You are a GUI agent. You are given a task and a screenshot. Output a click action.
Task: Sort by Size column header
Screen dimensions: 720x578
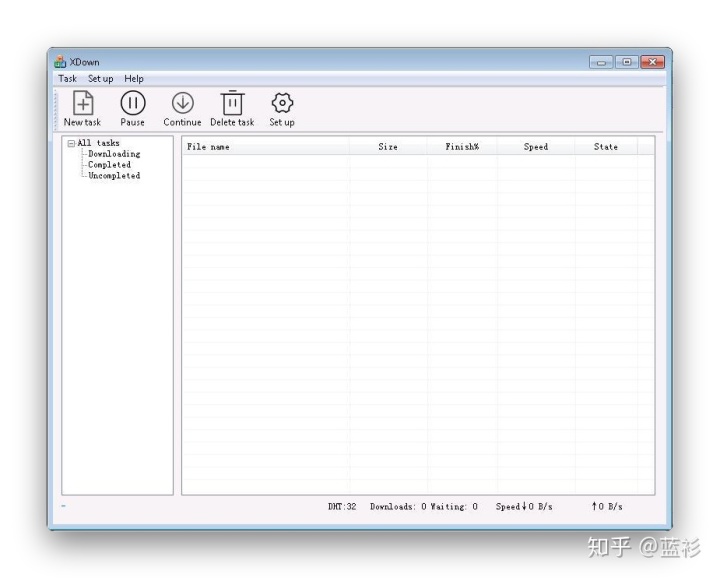387,147
